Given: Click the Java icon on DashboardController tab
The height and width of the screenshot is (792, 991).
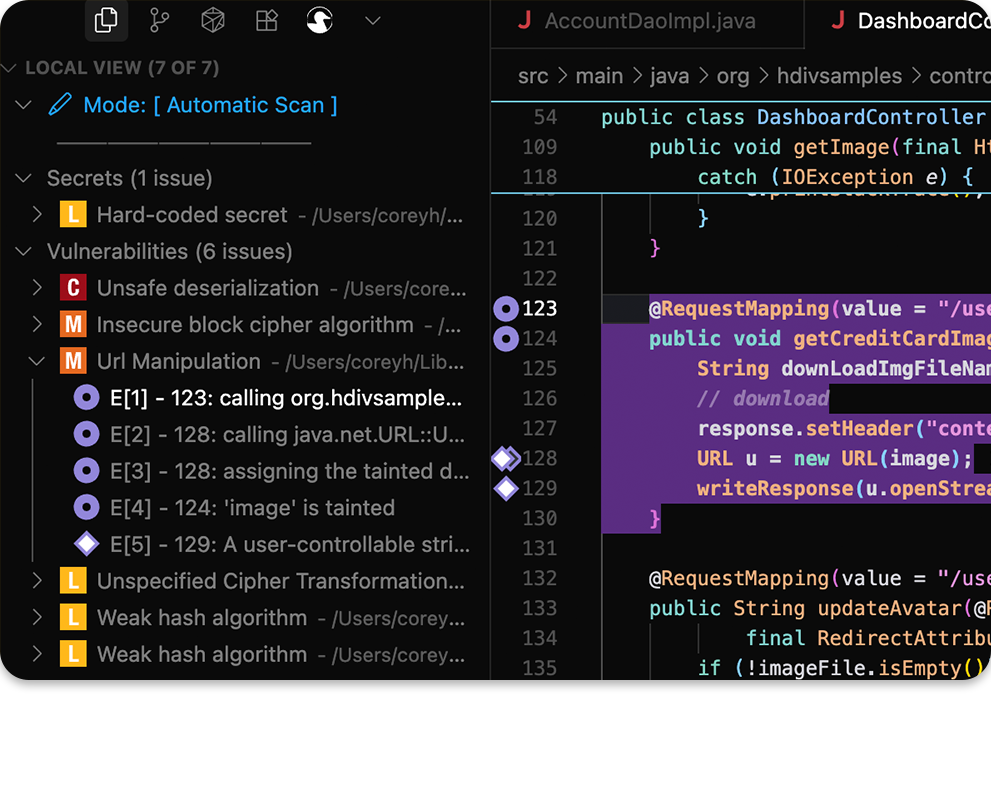Looking at the screenshot, I should 838,21.
